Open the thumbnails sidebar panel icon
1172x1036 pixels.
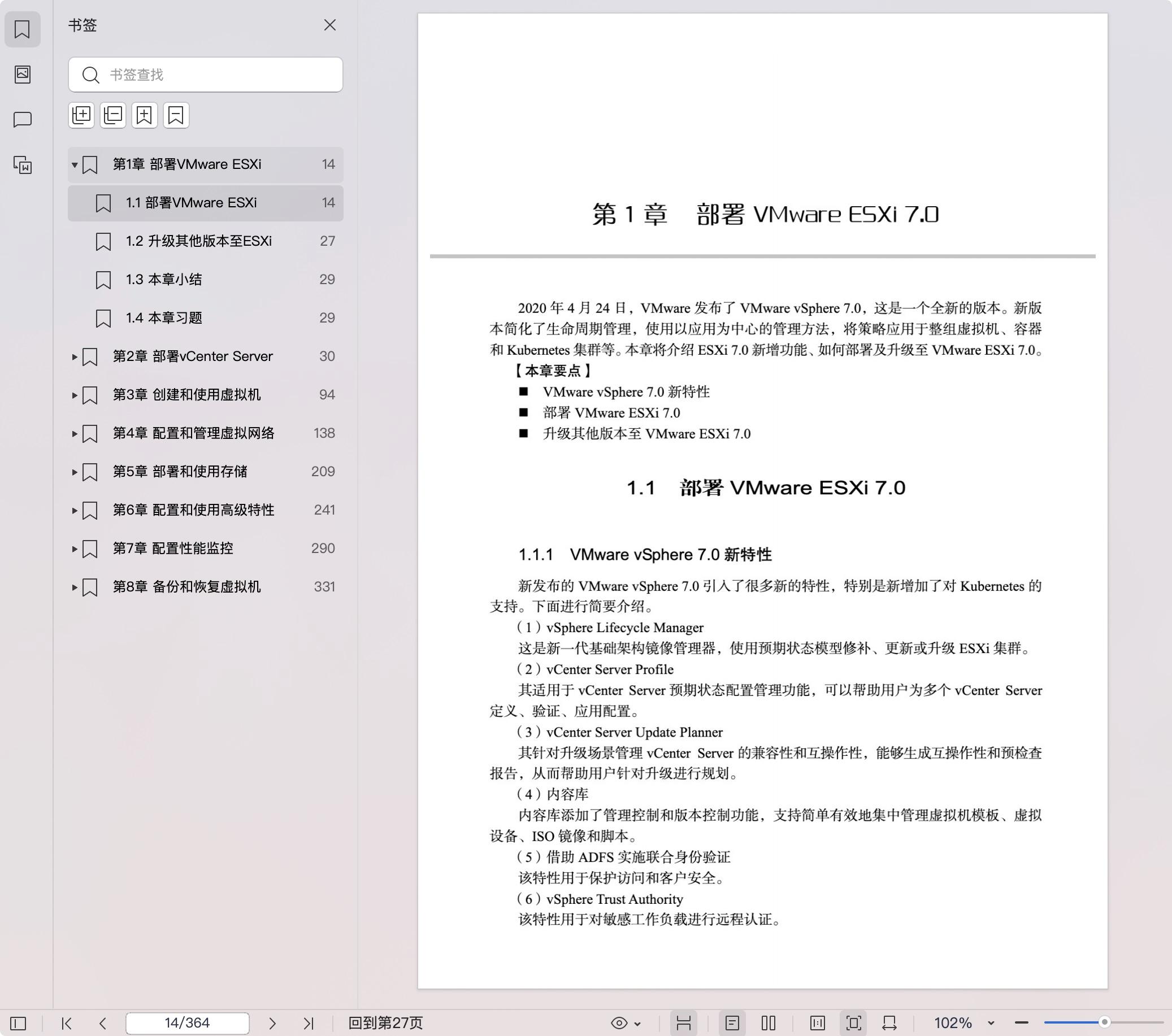pos(23,74)
